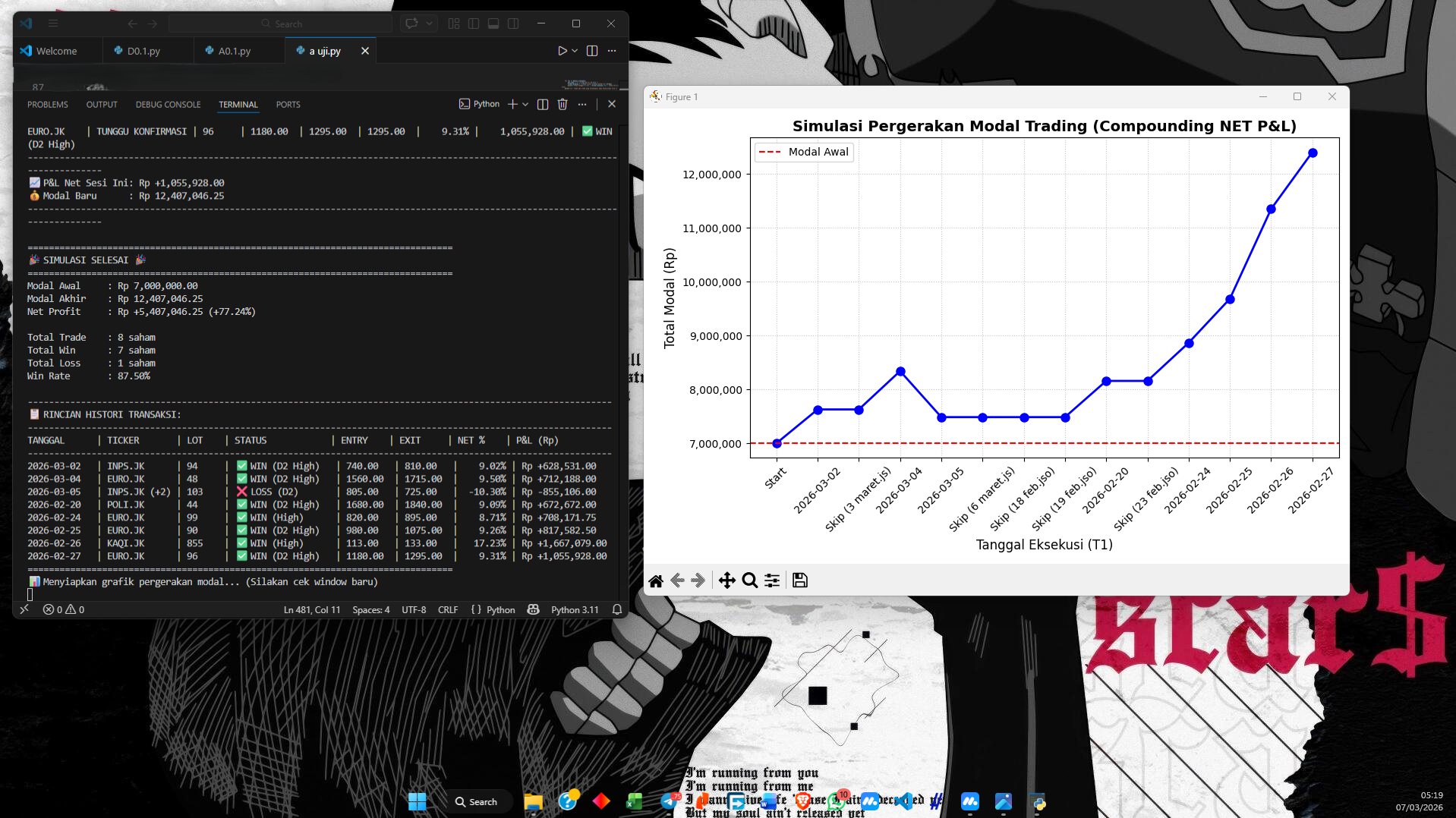The height and width of the screenshot is (818, 1456).
Task: Reset the plot view with Home icon
Action: (656, 580)
